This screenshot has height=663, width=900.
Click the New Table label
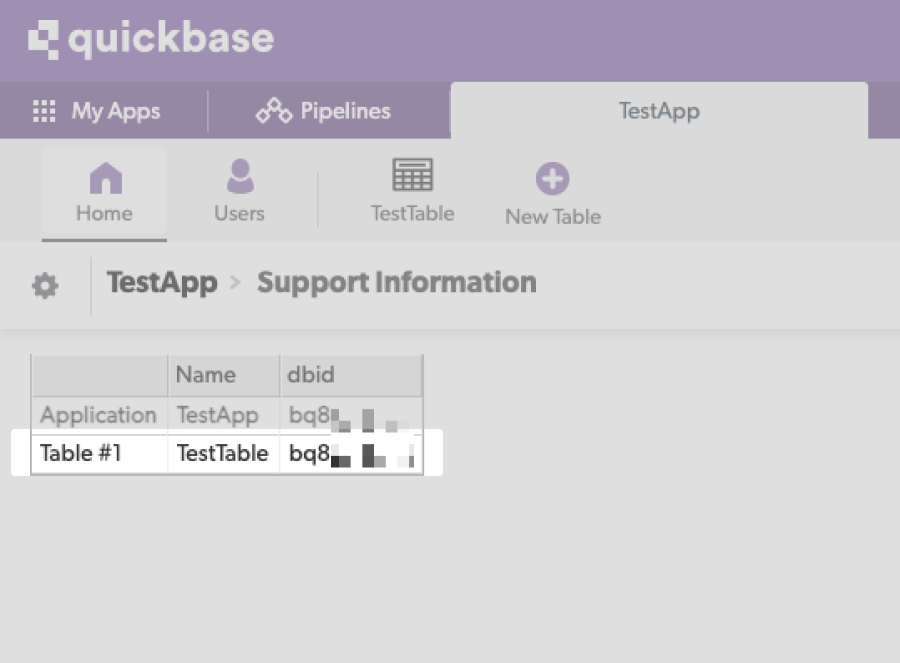point(552,216)
